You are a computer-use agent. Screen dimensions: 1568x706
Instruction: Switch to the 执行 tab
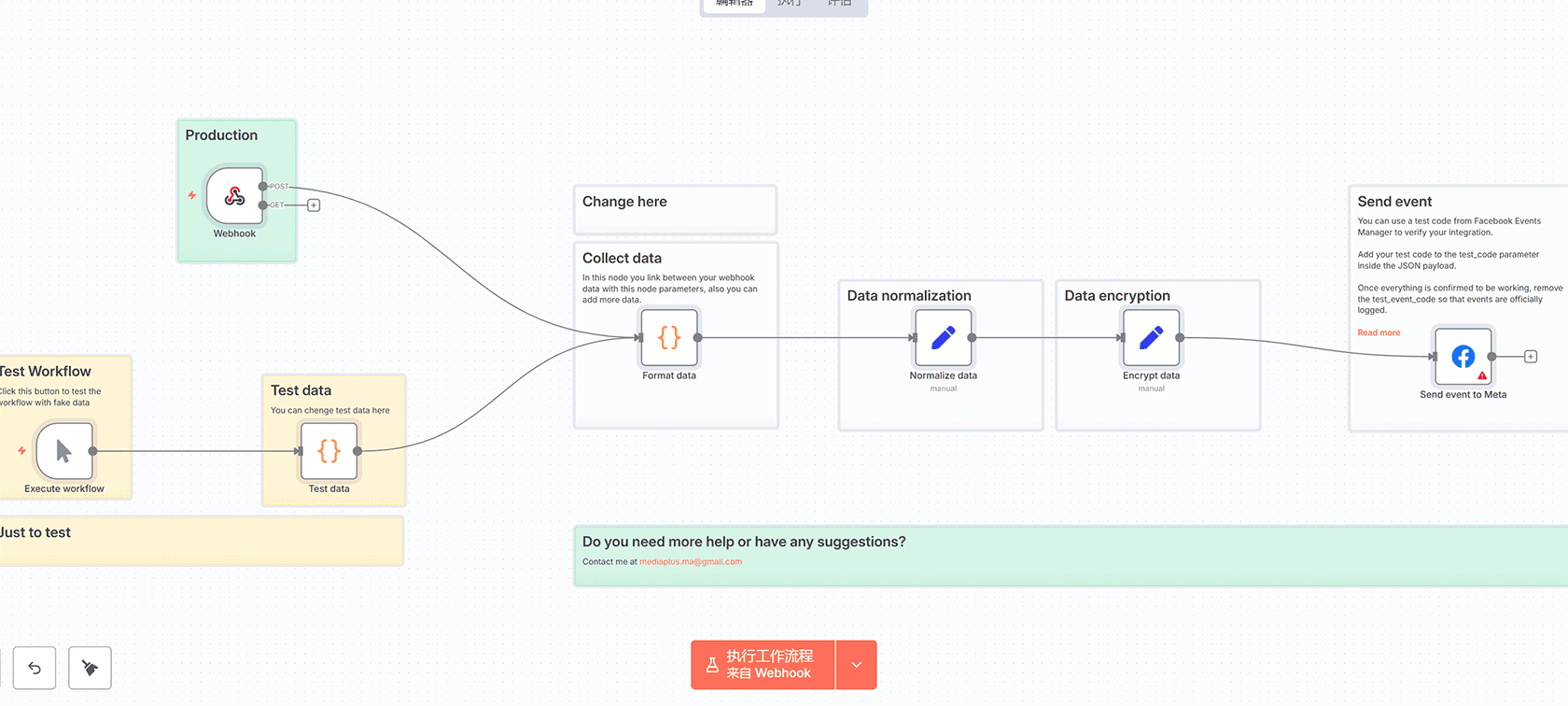[x=790, y=4]
